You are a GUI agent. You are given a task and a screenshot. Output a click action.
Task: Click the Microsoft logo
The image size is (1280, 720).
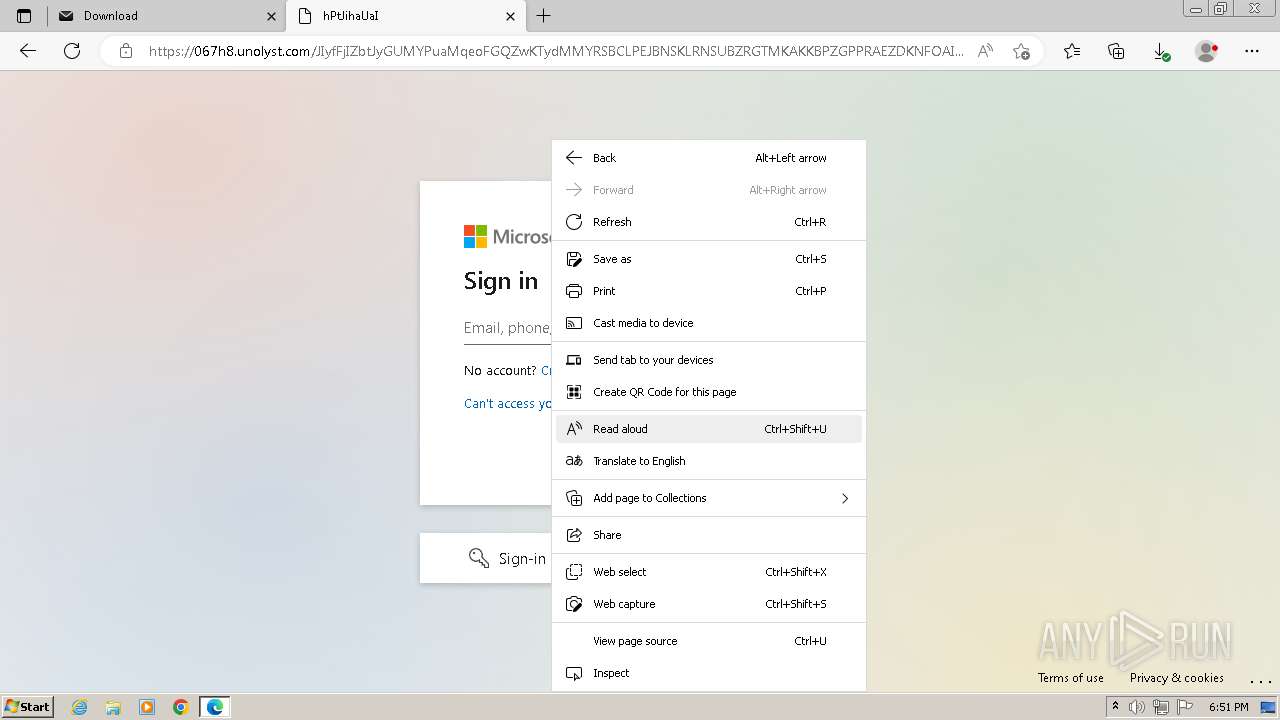[508, 237]
